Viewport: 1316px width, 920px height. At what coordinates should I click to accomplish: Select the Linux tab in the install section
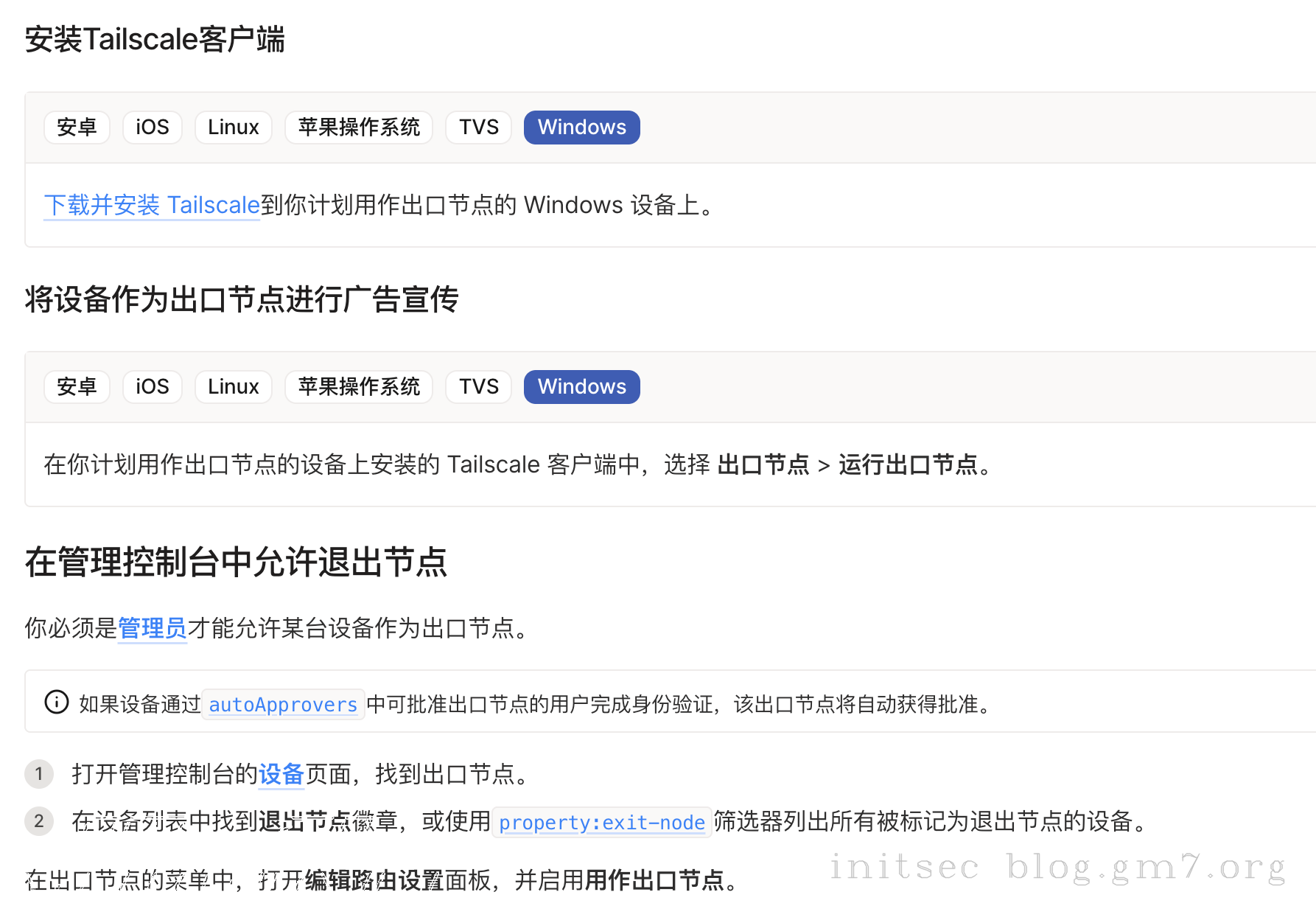point(234,128)
